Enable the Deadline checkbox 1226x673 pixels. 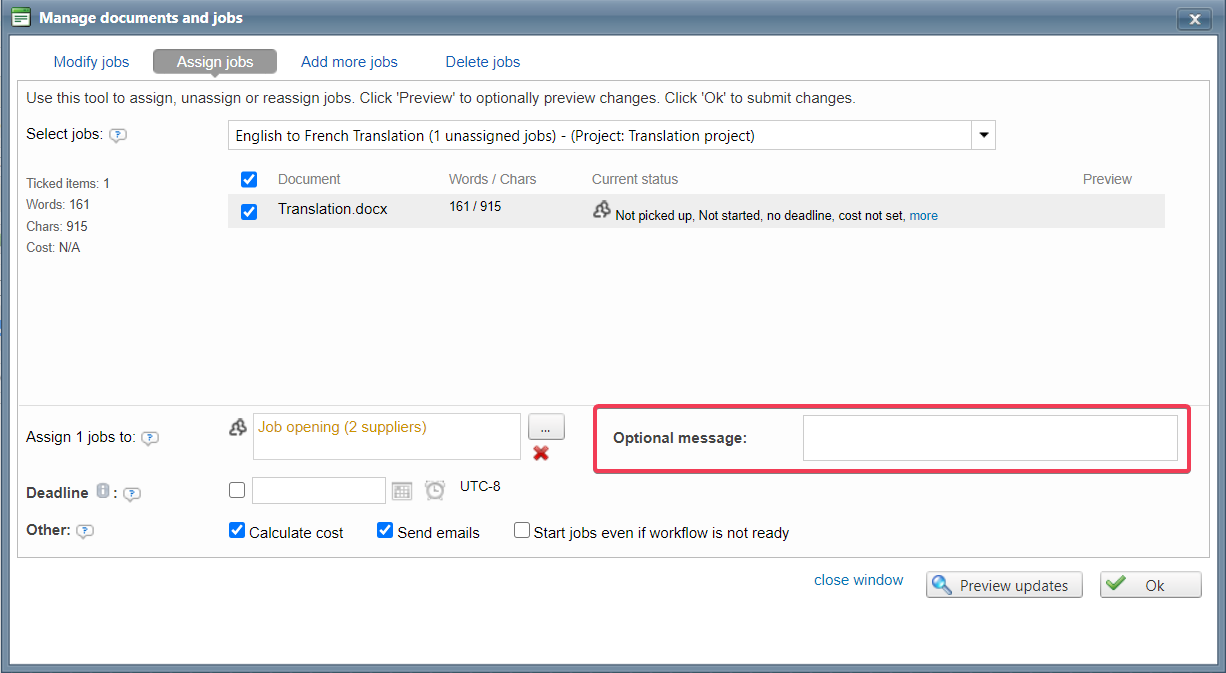[x=237, y=490]
